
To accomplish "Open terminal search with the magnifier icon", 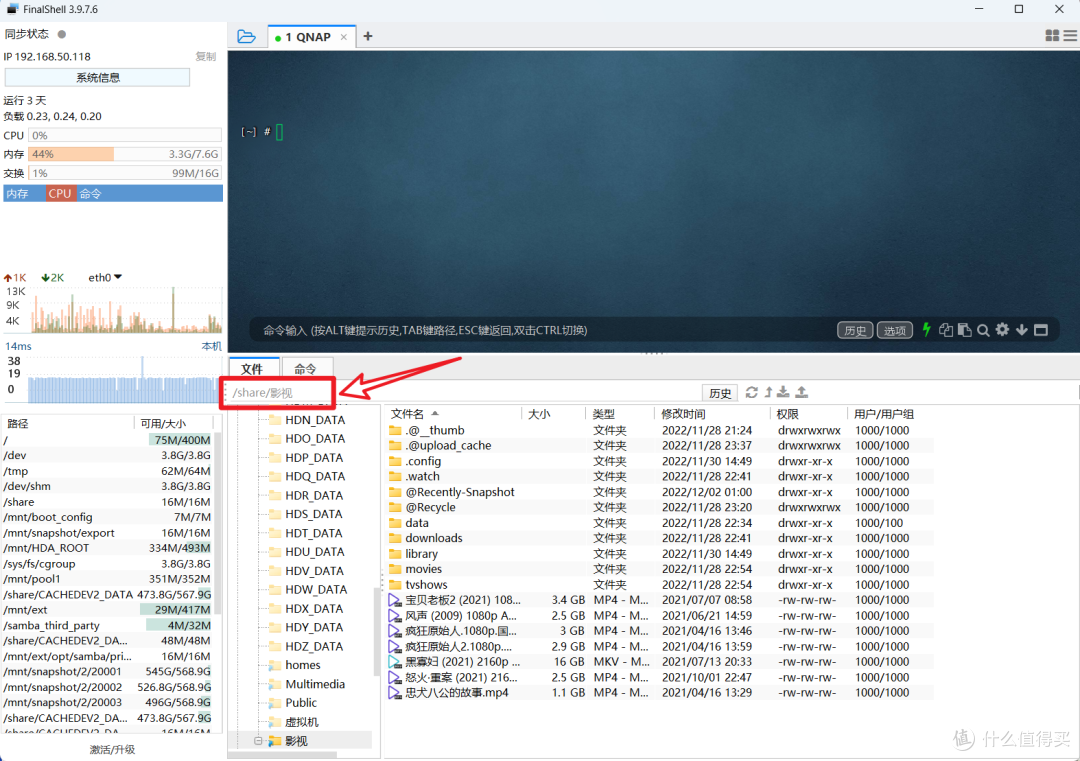I will click(x=983, y=330).
